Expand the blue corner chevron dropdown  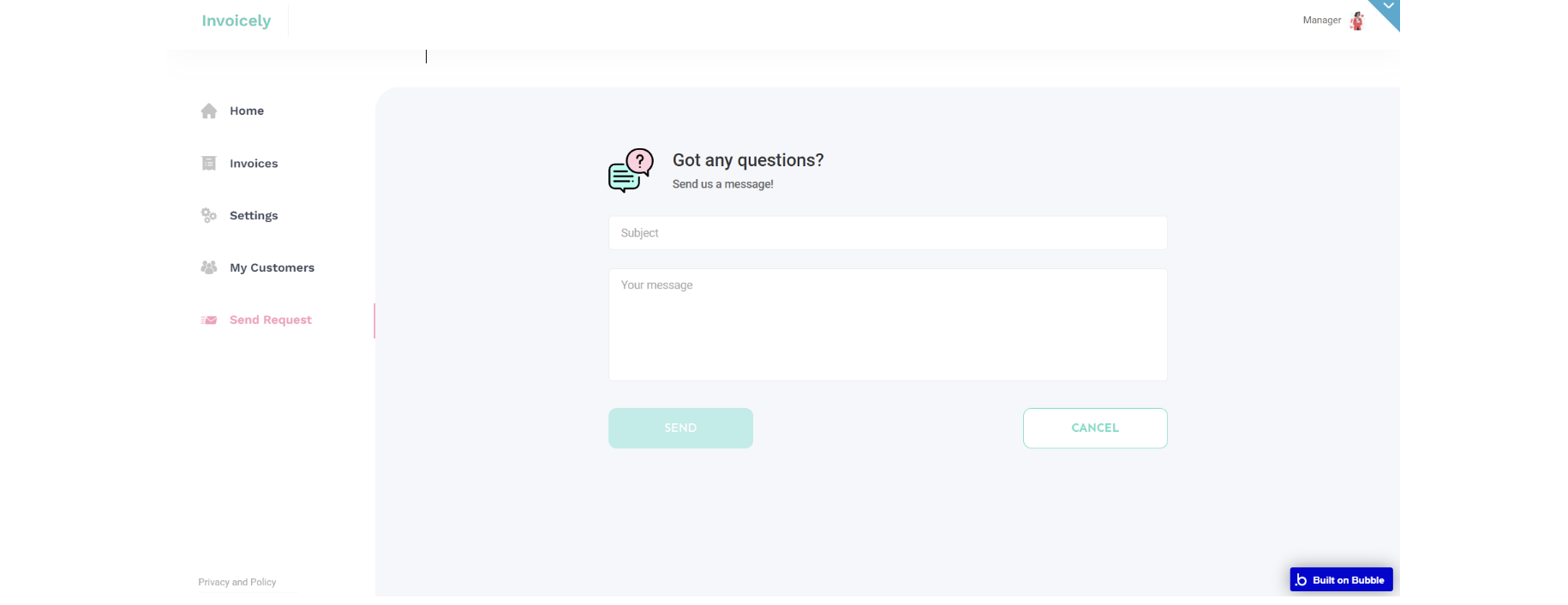(x=1389, y=7)
